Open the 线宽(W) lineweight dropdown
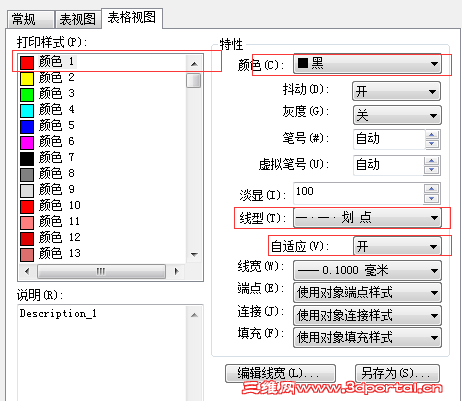This screenshot has height=401, width=462. [367, 270]
